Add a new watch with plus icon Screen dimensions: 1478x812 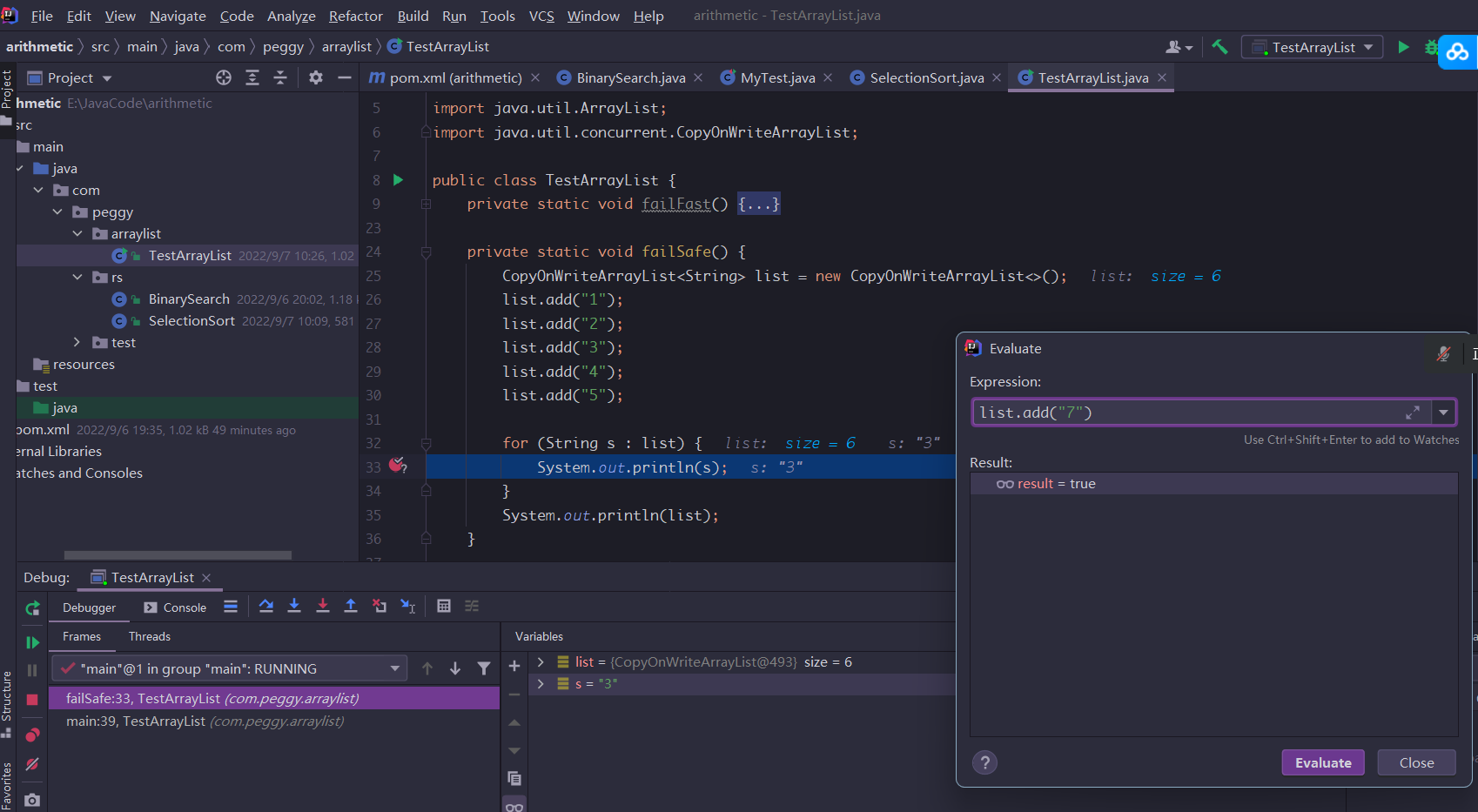pyautogui.click(x=514, y=667)
